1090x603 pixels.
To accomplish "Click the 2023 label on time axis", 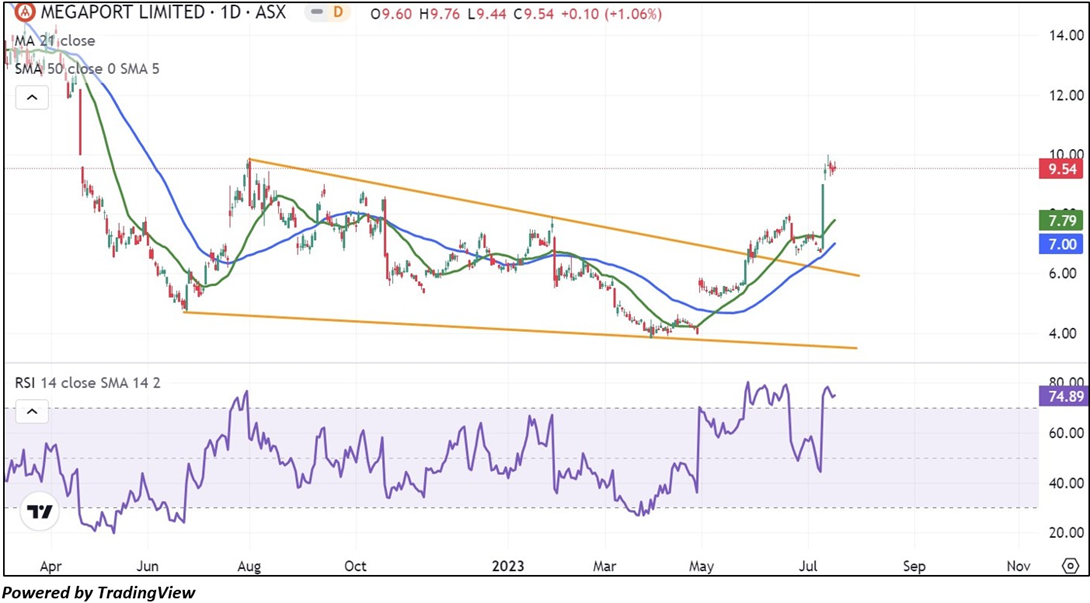I will click(x=508, y=566).
